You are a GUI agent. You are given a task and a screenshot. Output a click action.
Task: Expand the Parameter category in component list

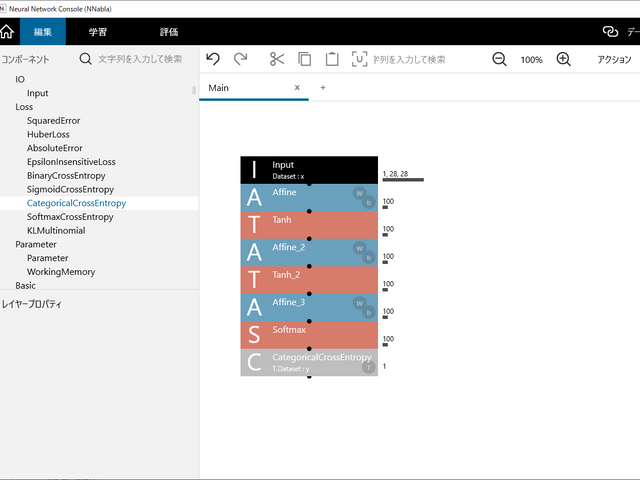pyautogui.click(x=36, y=244)
